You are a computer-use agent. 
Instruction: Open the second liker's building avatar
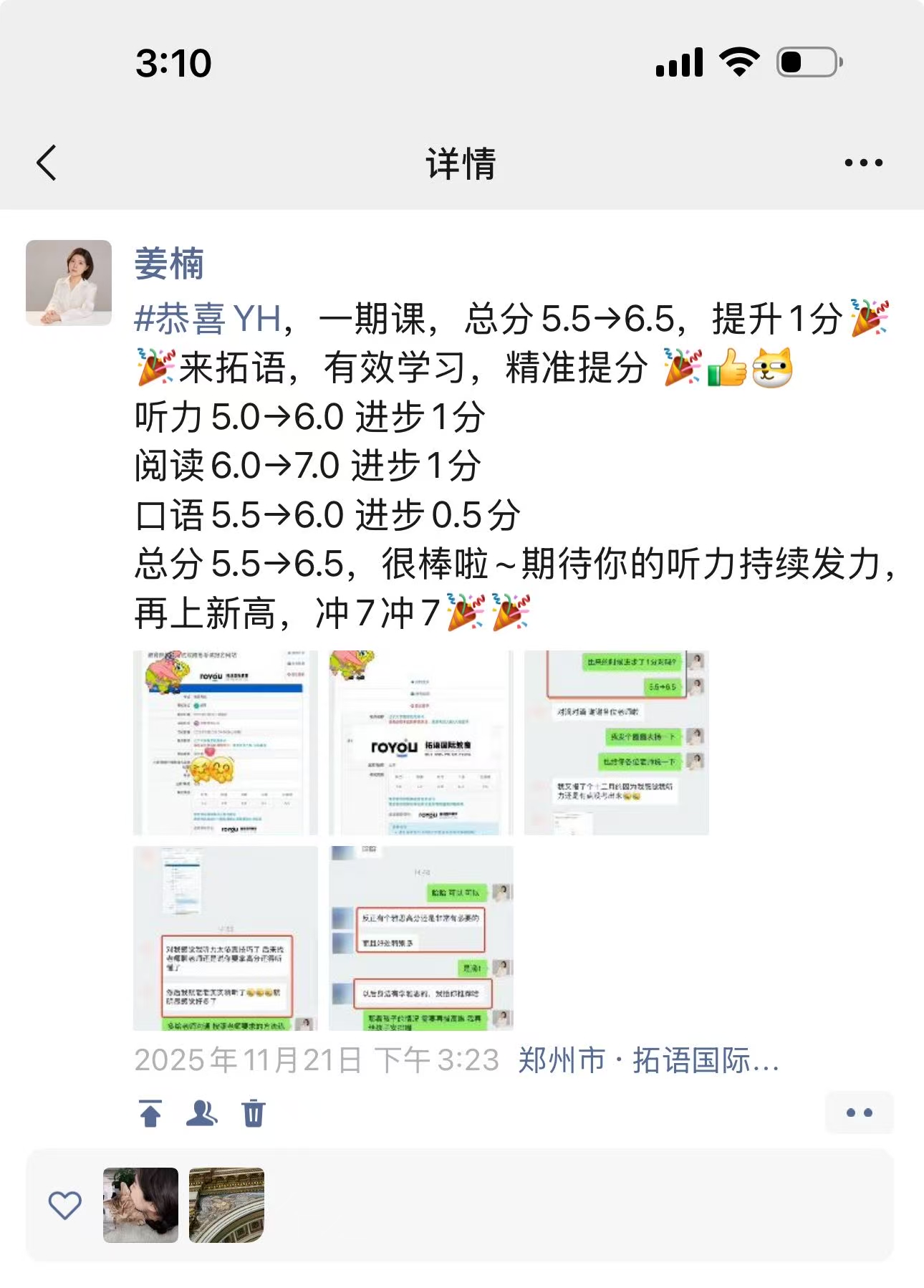(226, 1205)
